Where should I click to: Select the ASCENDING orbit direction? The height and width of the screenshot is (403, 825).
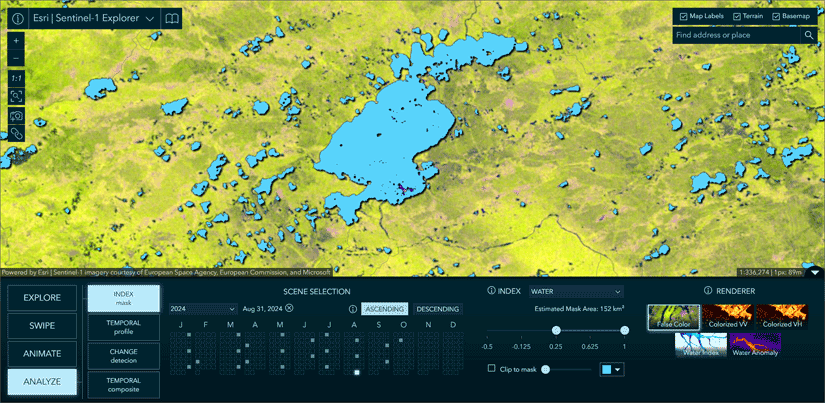pos(384,309)
